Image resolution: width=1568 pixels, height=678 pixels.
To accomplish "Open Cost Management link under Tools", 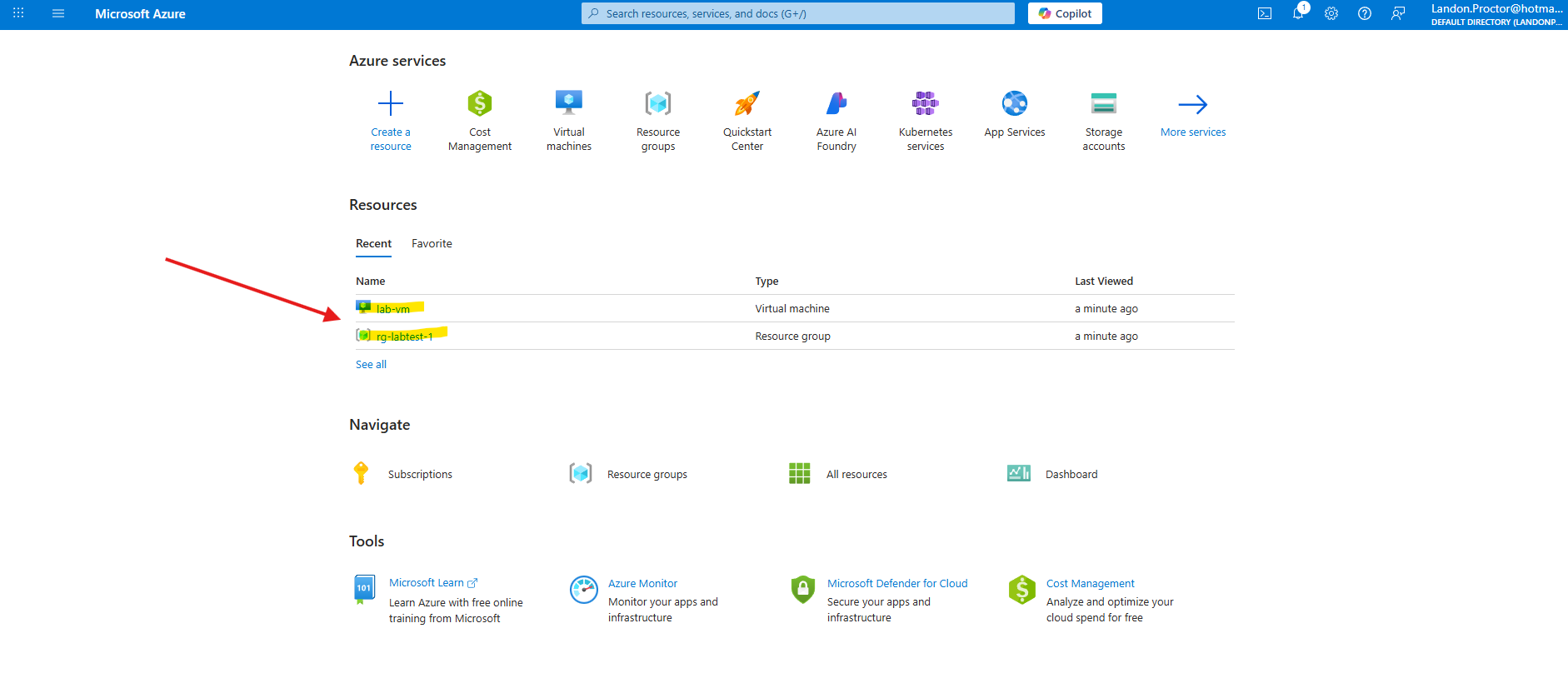I will tap(1090, 584).
